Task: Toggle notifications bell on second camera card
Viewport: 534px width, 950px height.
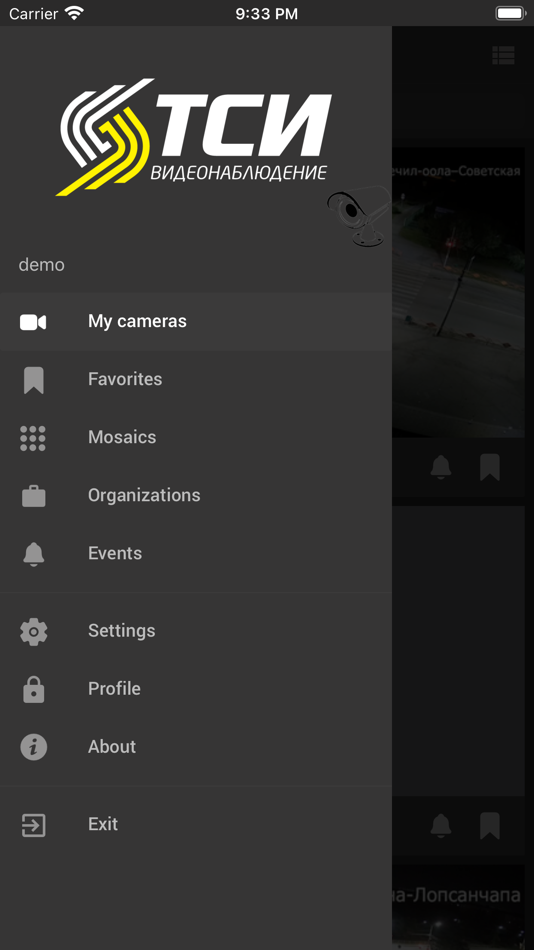Action: tap(441, 826)
